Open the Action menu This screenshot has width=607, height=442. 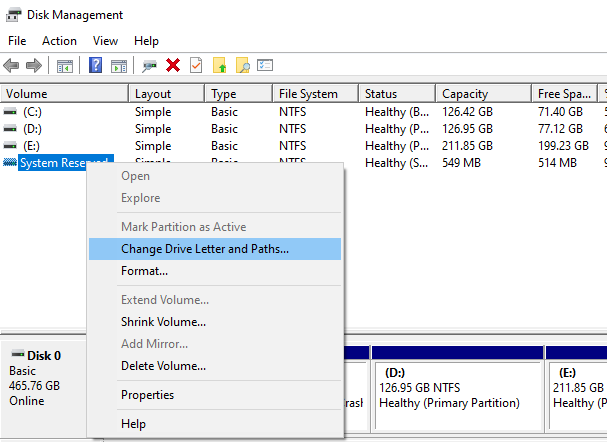59,41
